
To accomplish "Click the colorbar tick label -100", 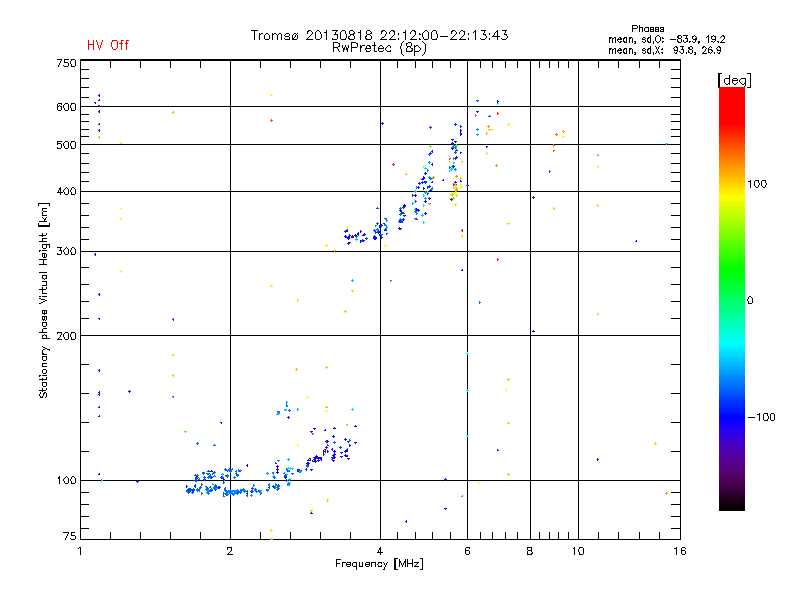I will click(x=763, y=417).
